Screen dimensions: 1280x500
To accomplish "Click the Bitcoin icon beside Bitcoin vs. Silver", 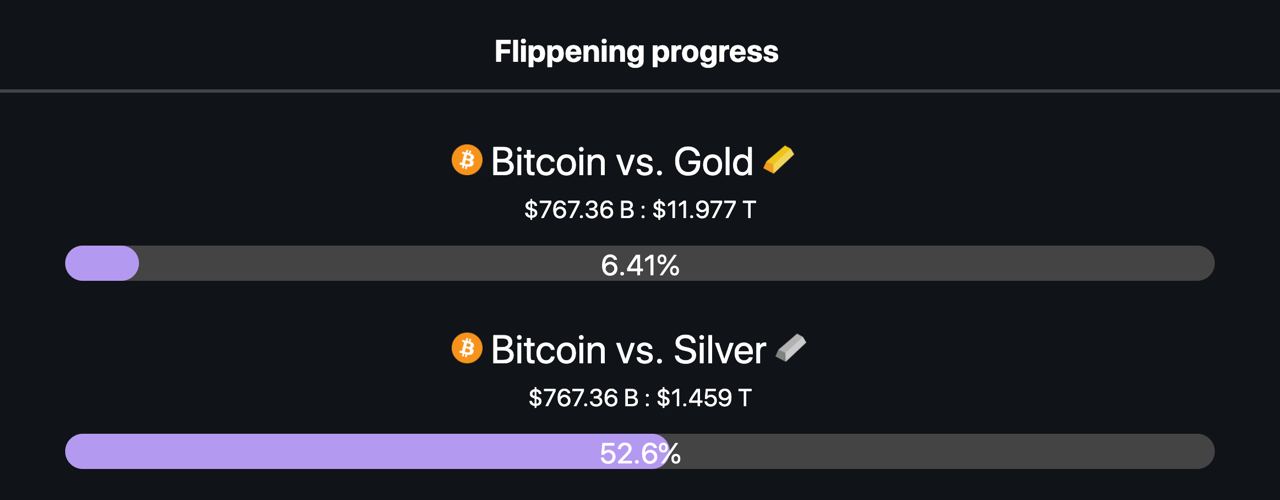I will (x=467, y=348).
